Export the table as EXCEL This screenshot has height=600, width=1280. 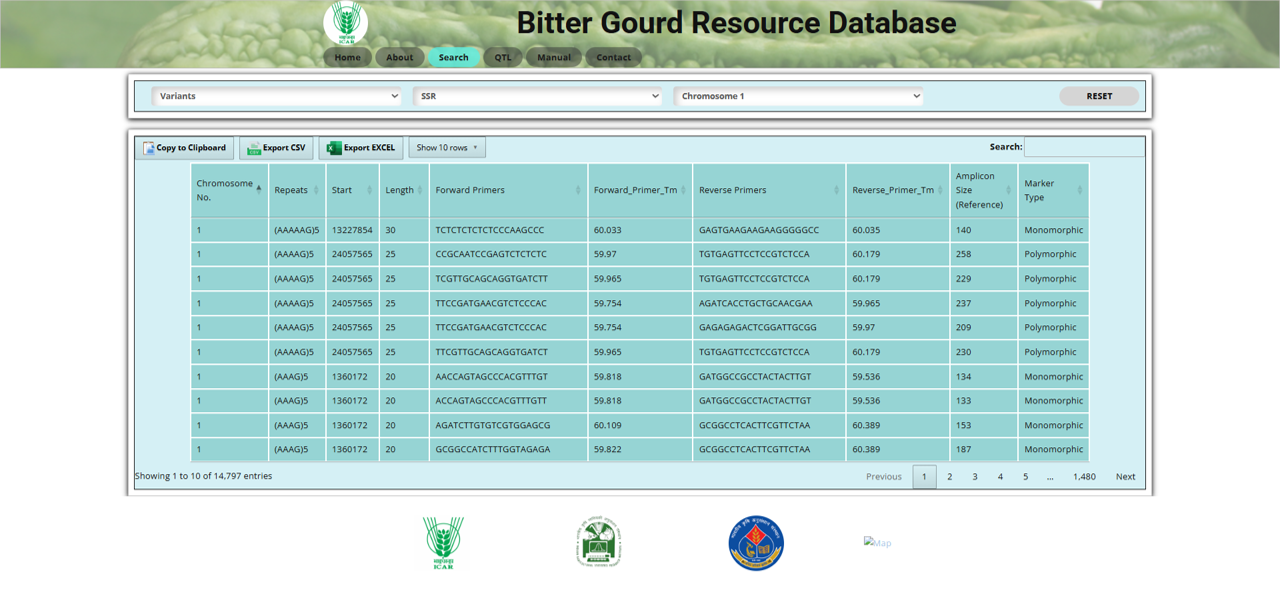point(361,148)
